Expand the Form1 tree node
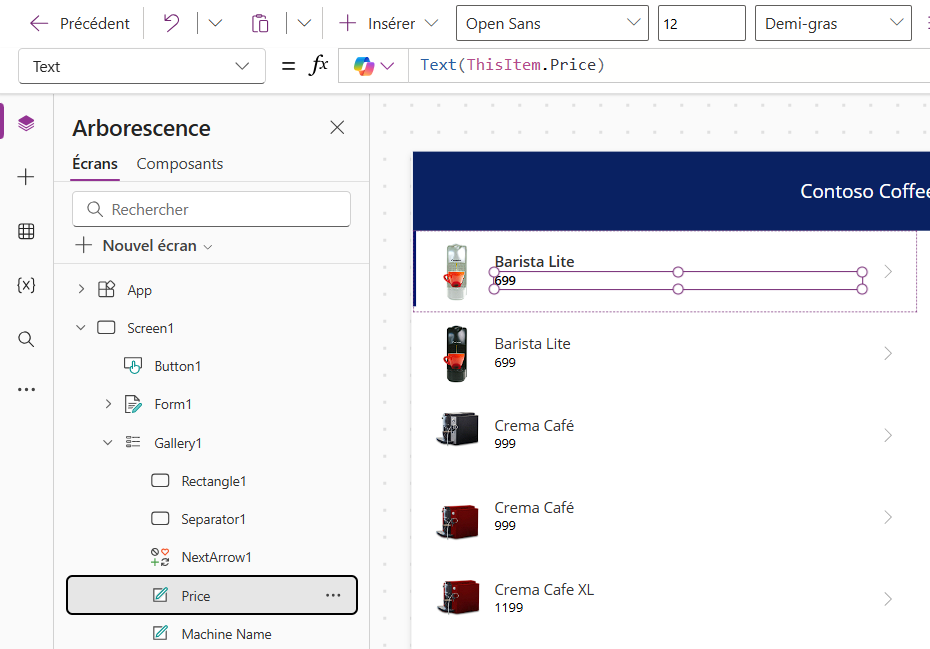 point(108,404)
